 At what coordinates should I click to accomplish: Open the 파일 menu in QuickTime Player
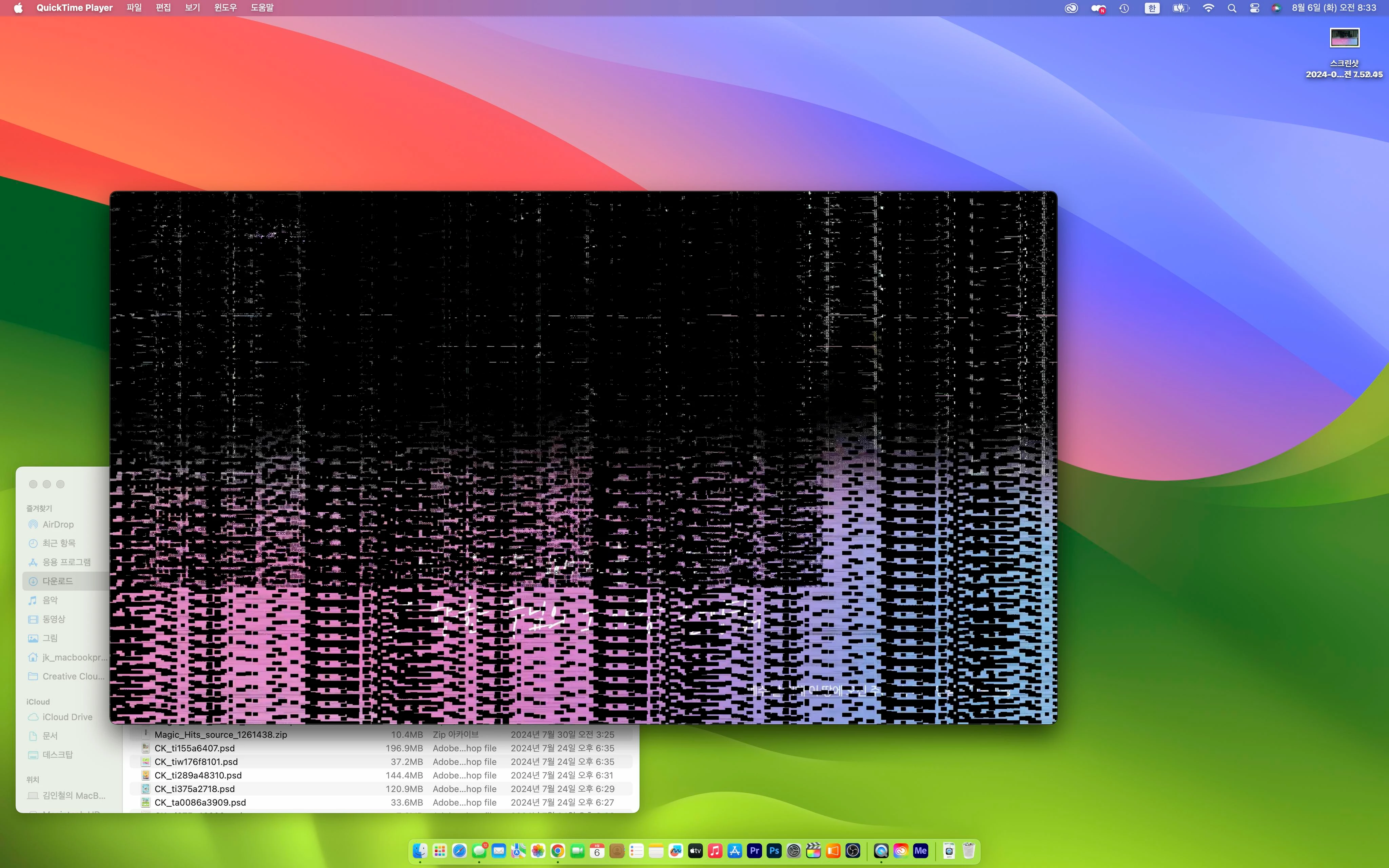click(134, 8)
